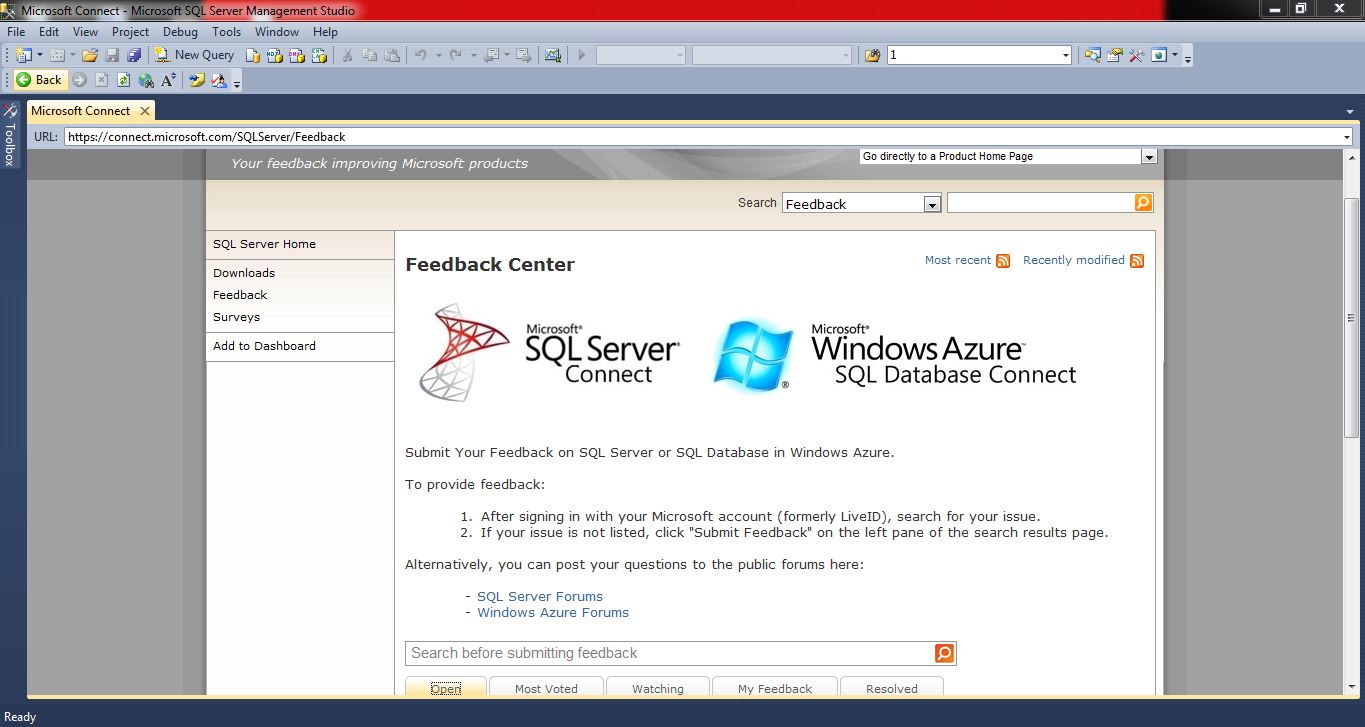1365x727 pixels.
Task: Switch to the My Feedback tab
Action: click(775, 687)
